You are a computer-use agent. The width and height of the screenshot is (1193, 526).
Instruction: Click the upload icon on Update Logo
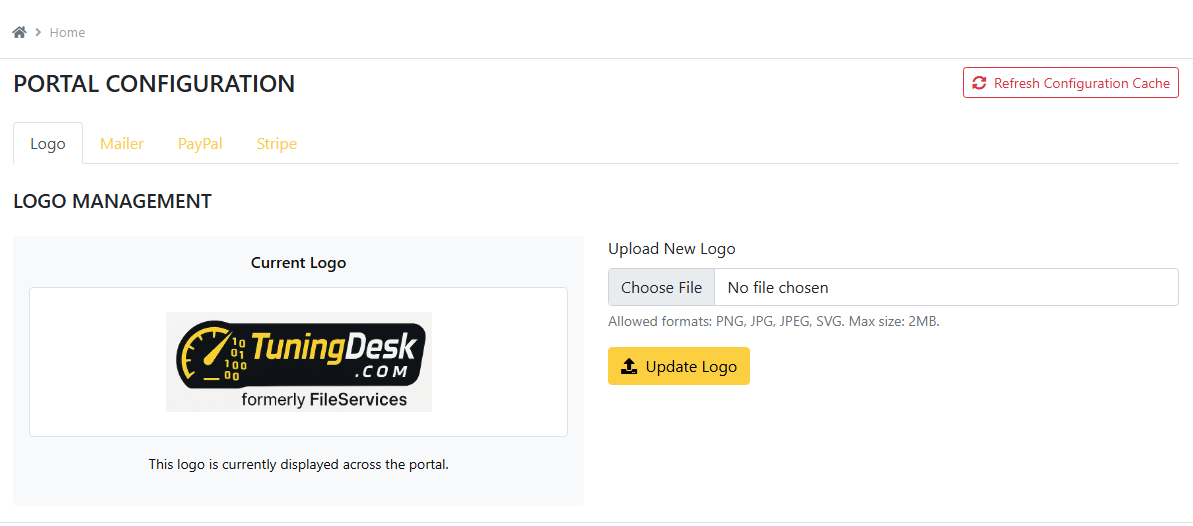point(629,366)
